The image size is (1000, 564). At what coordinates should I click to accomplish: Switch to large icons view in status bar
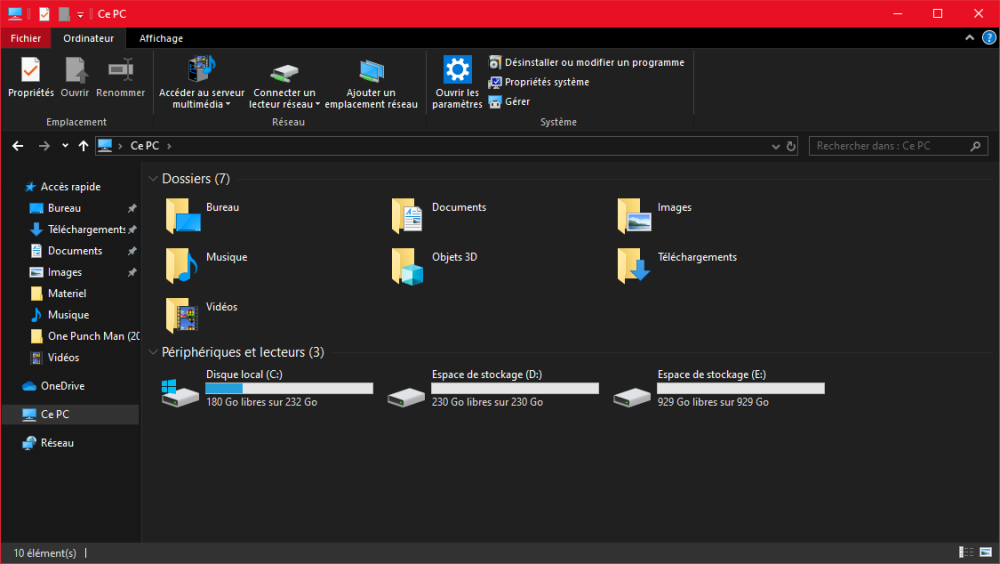[985, 552]
